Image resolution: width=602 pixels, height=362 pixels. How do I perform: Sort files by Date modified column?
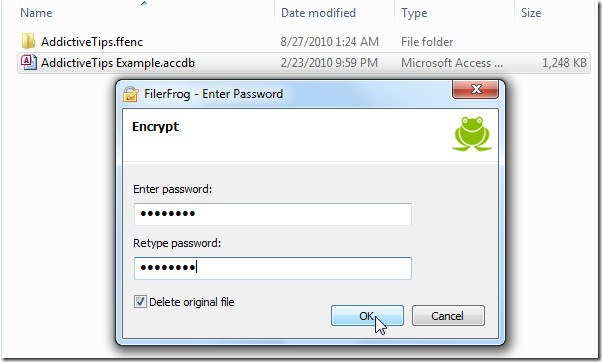(318, 13)
